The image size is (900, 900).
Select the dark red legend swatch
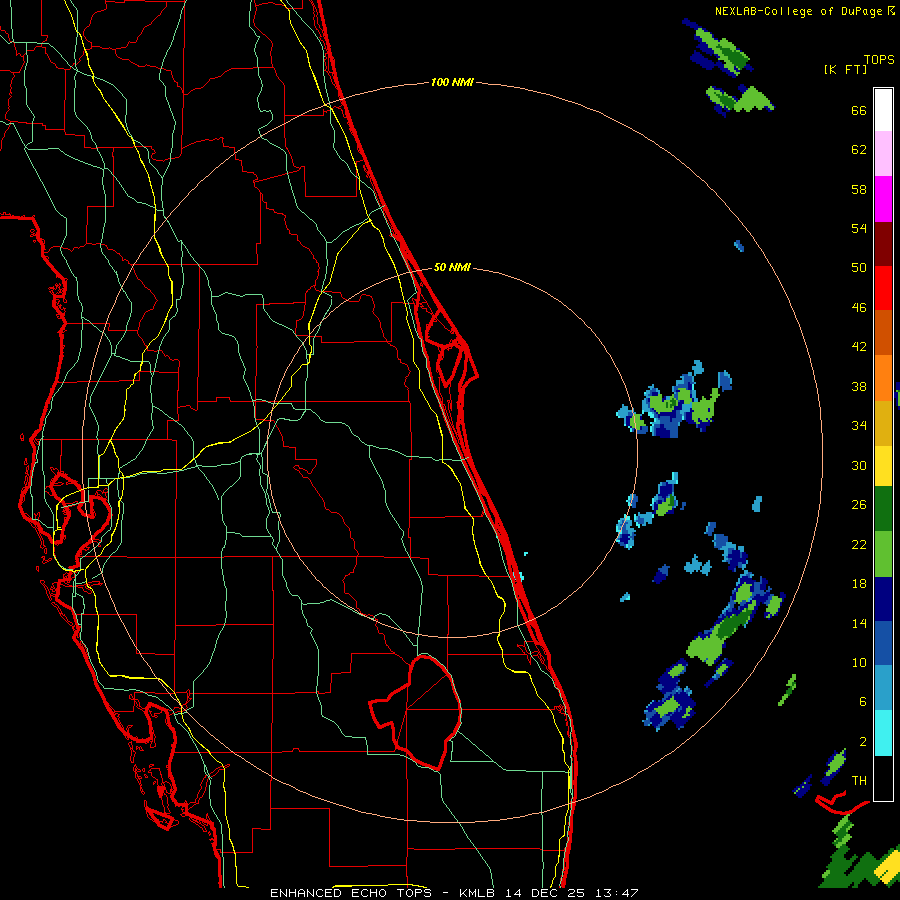[x=883, y=243]
